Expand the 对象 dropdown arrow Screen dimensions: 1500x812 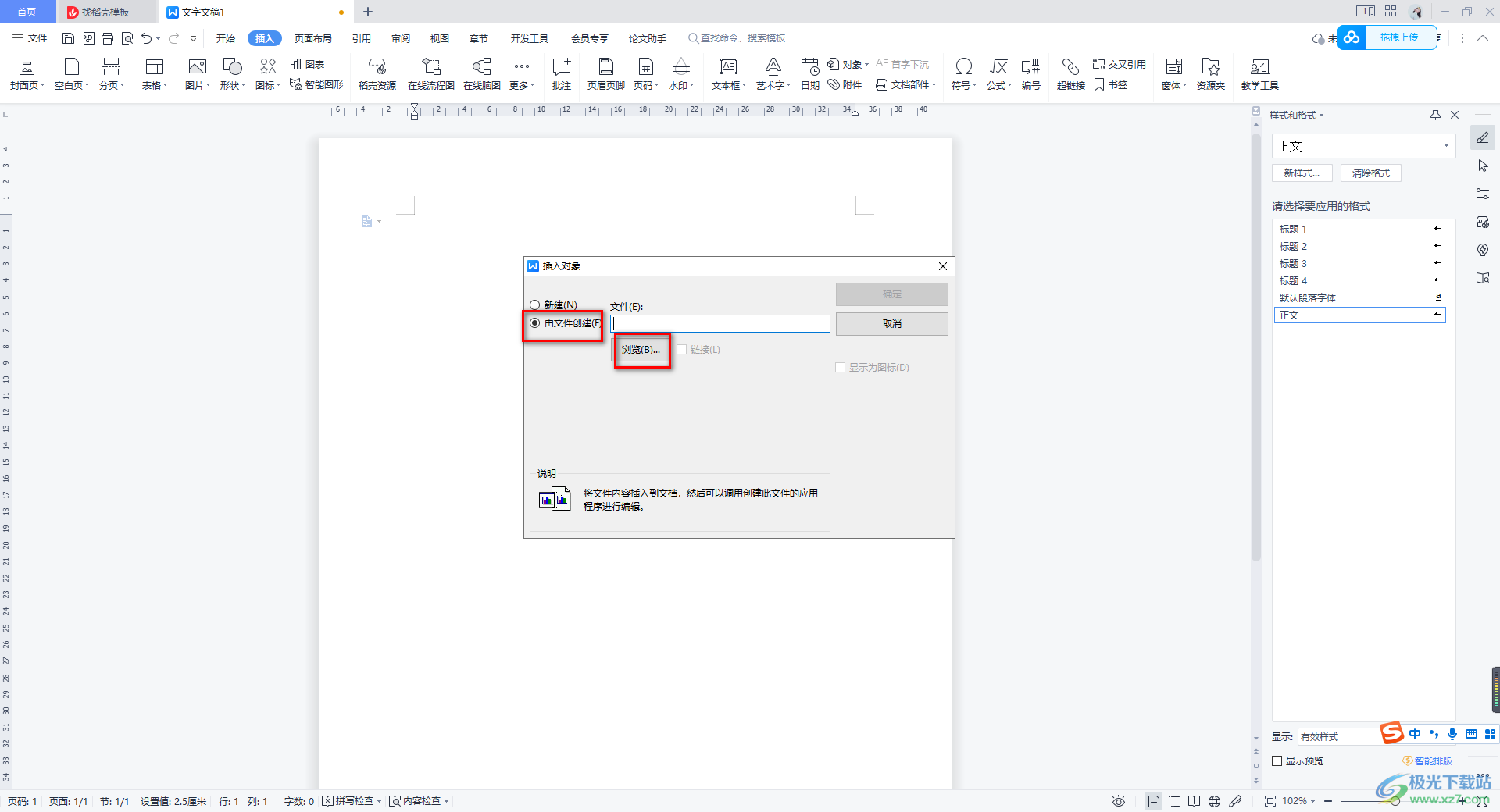pyautogui.click(x=866, y=65)
